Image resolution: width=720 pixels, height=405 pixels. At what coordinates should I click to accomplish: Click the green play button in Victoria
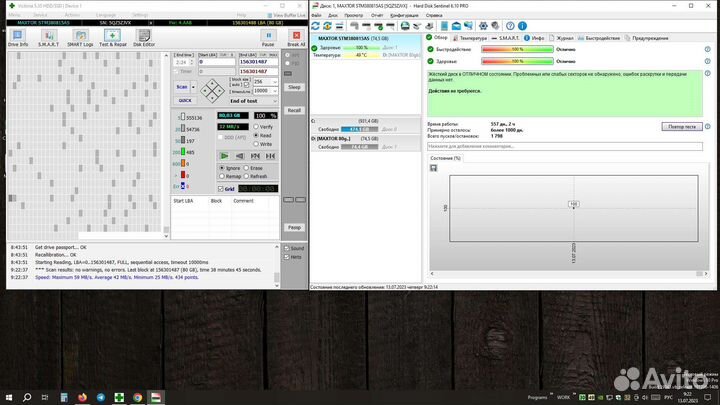[x=224, y=156]
